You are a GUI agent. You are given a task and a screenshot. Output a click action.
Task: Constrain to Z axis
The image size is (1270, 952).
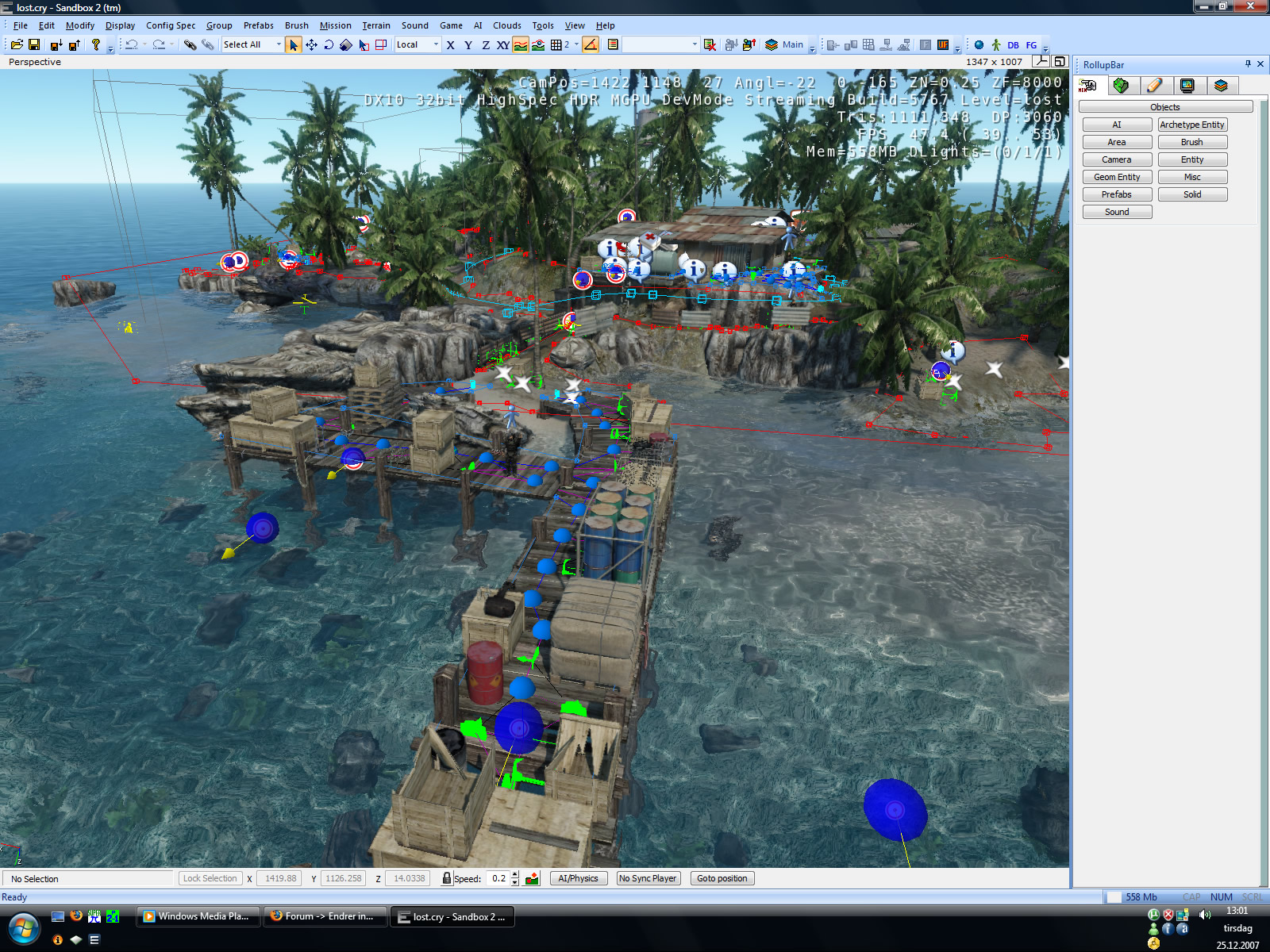pyautogui.click(x=486, y=45)
